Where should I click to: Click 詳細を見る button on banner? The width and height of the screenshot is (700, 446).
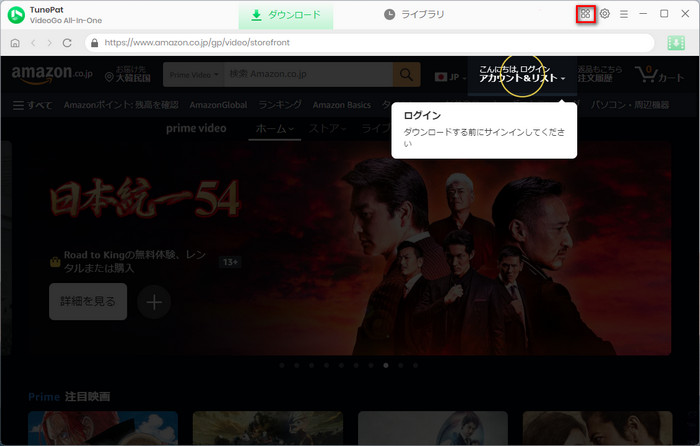pos(88,301)
